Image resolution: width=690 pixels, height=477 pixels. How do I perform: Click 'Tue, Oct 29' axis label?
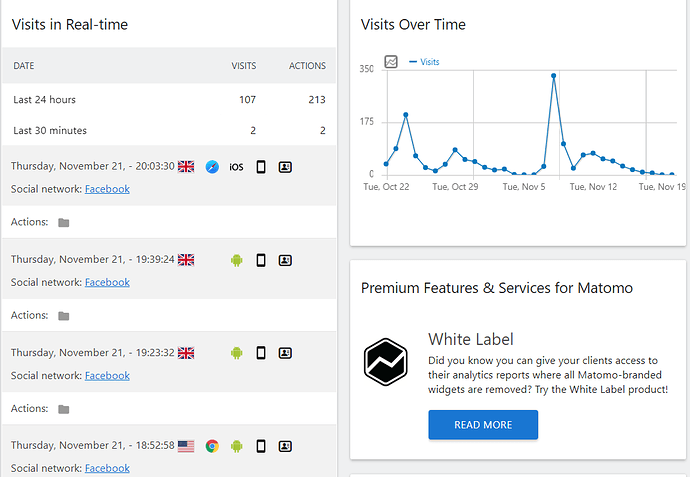455,187
